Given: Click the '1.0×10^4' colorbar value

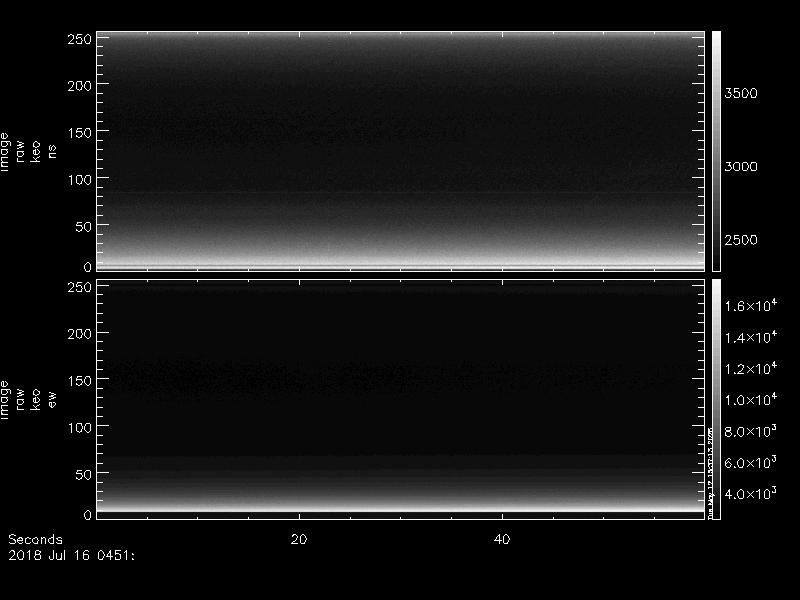Looking at the screenshot, I should (751, 399).
